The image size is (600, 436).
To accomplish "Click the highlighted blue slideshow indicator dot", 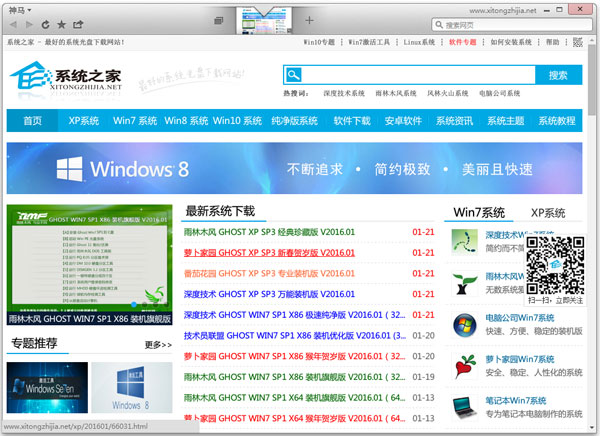I will click(x=134, y=304).
